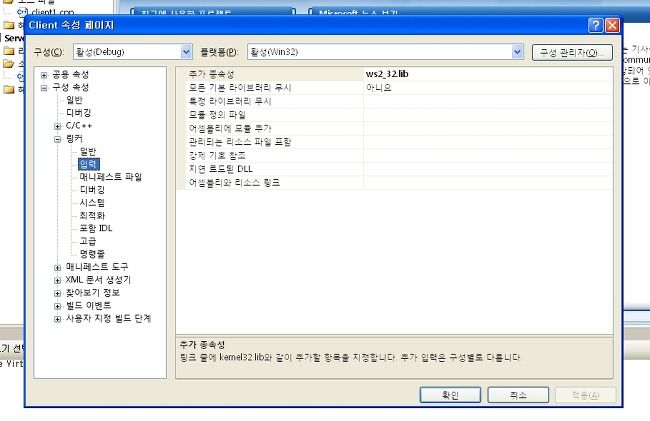Screen dimensions: 650x421
Task: Click the 취소 cancel button
Action: [518, 395]
